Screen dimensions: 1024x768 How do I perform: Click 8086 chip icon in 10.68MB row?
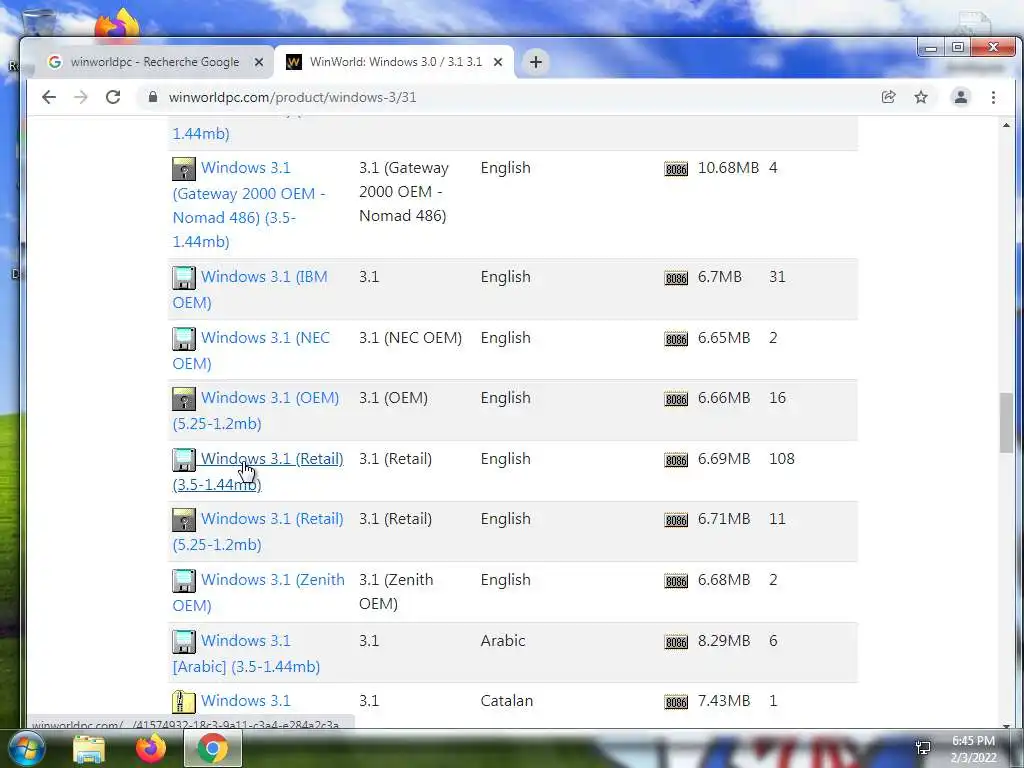[676, 170]
